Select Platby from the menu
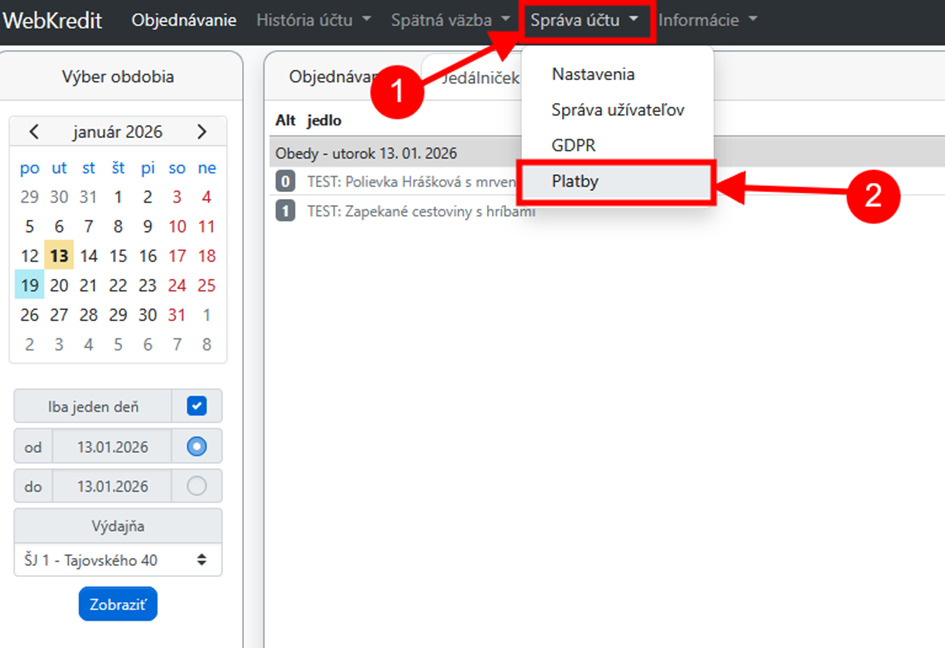The width and height of the screenshot is (945, 648). pyautogui.click(x=575, y=182)
